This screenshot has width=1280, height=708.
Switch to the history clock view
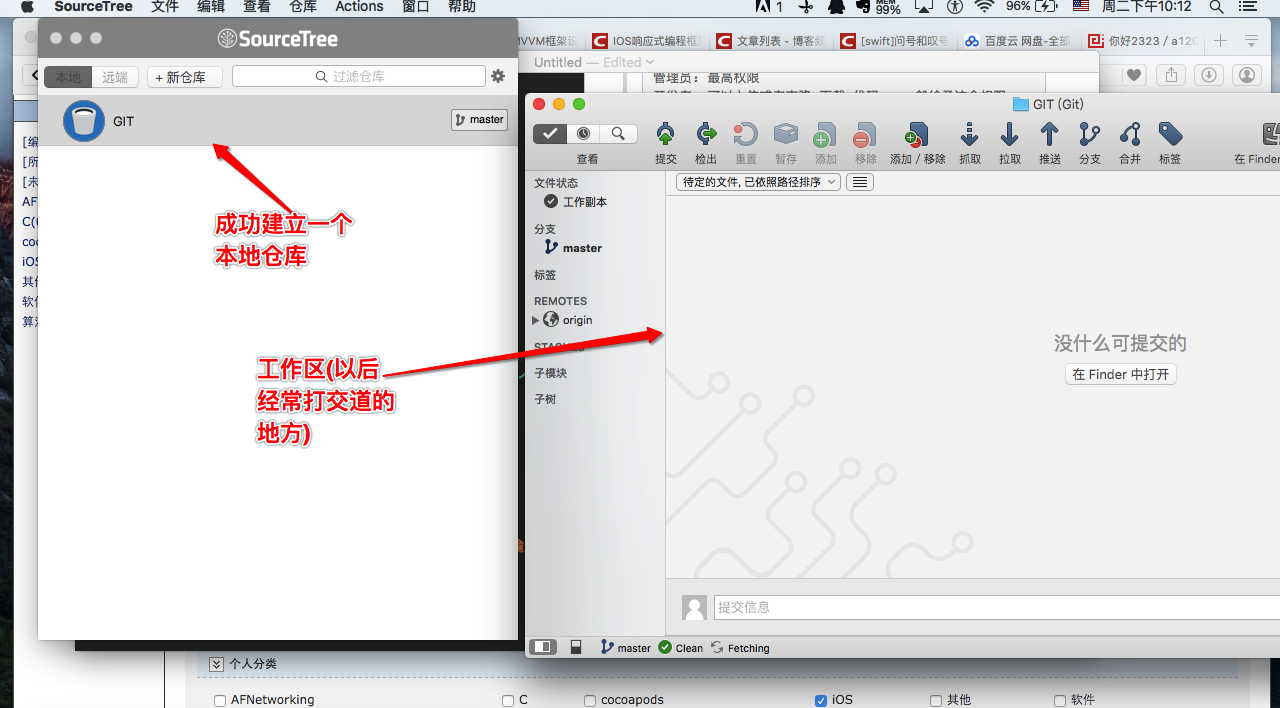(x=584, y=133)
